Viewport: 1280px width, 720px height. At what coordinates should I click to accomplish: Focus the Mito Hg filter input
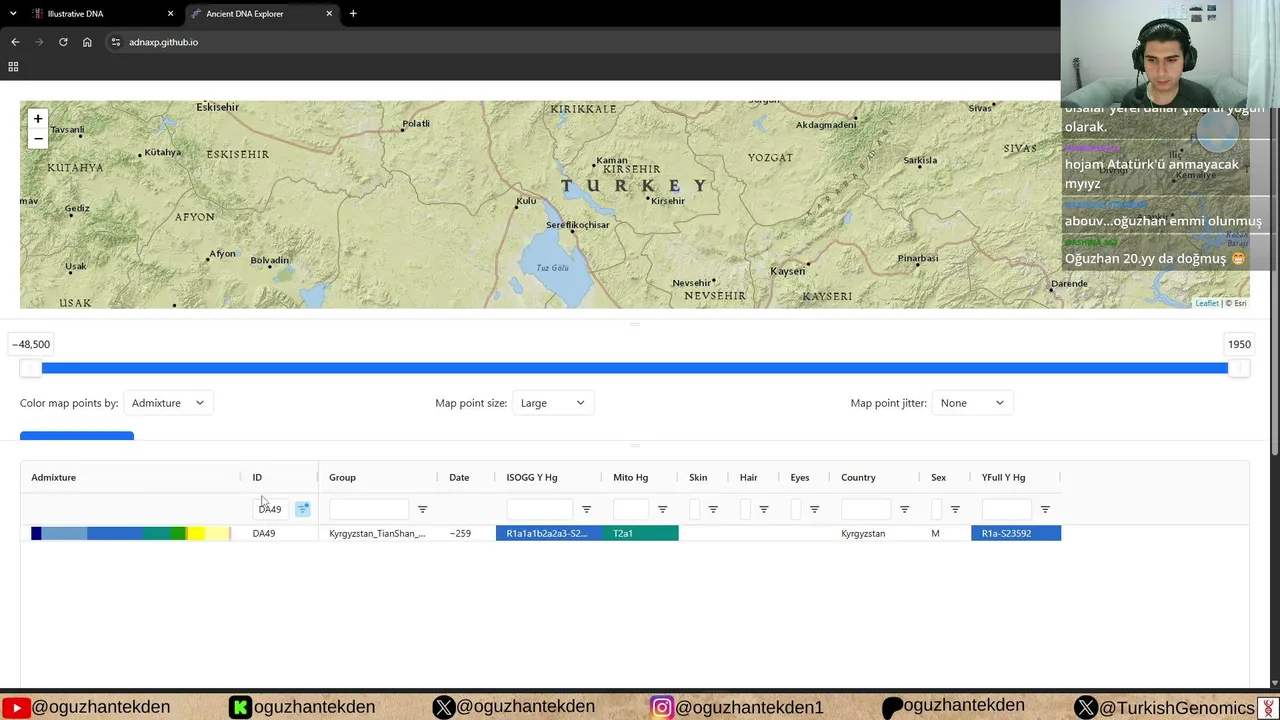(x=631, y=509)
